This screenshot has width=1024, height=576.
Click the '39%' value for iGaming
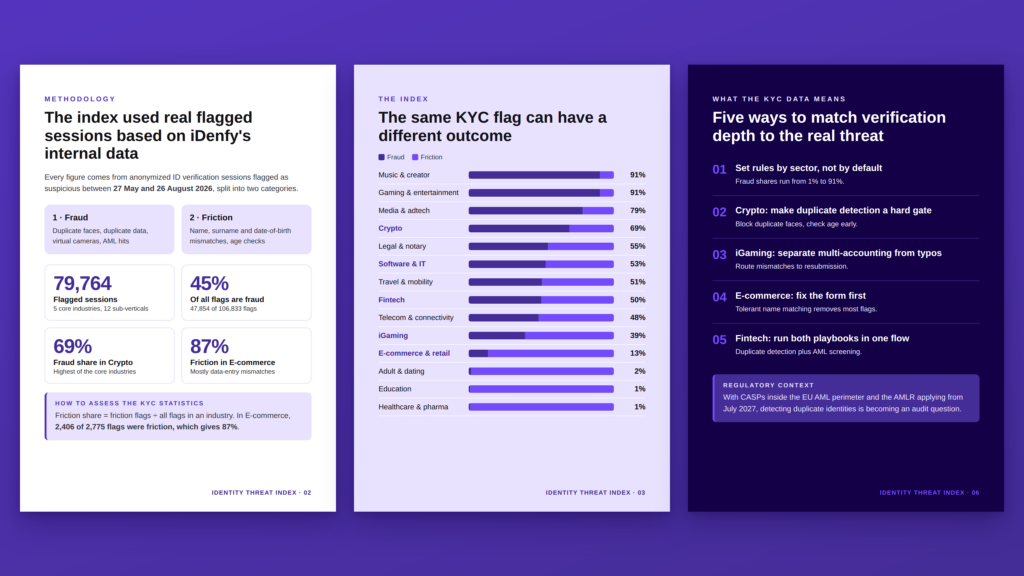click(x=637, y=336)
